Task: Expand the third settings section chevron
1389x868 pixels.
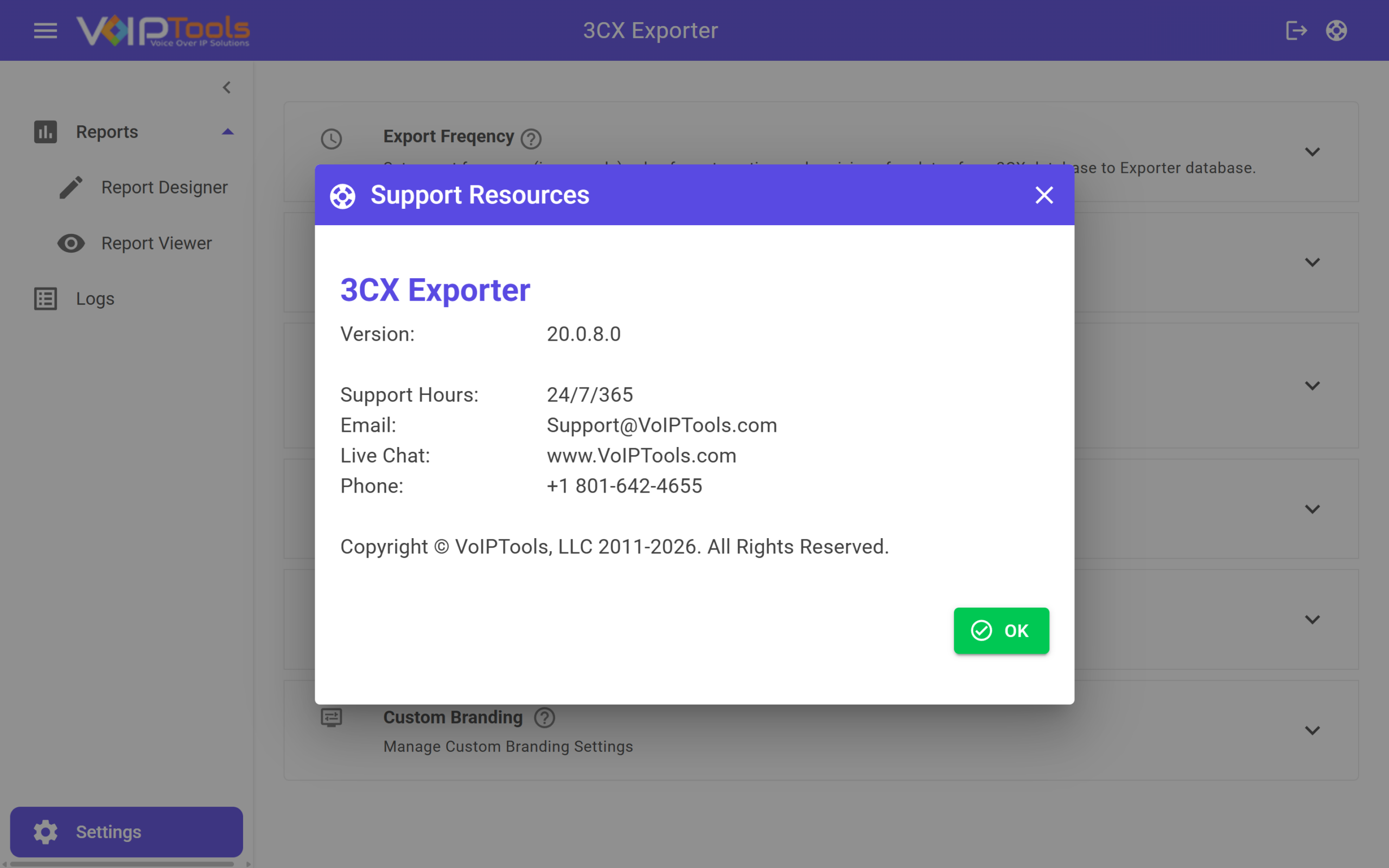Action: [x=1312, y=386]
